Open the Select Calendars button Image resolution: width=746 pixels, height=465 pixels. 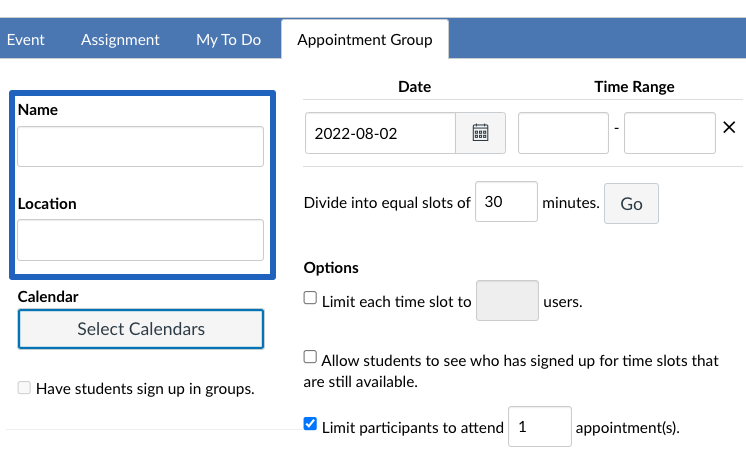tap(141, 329)
